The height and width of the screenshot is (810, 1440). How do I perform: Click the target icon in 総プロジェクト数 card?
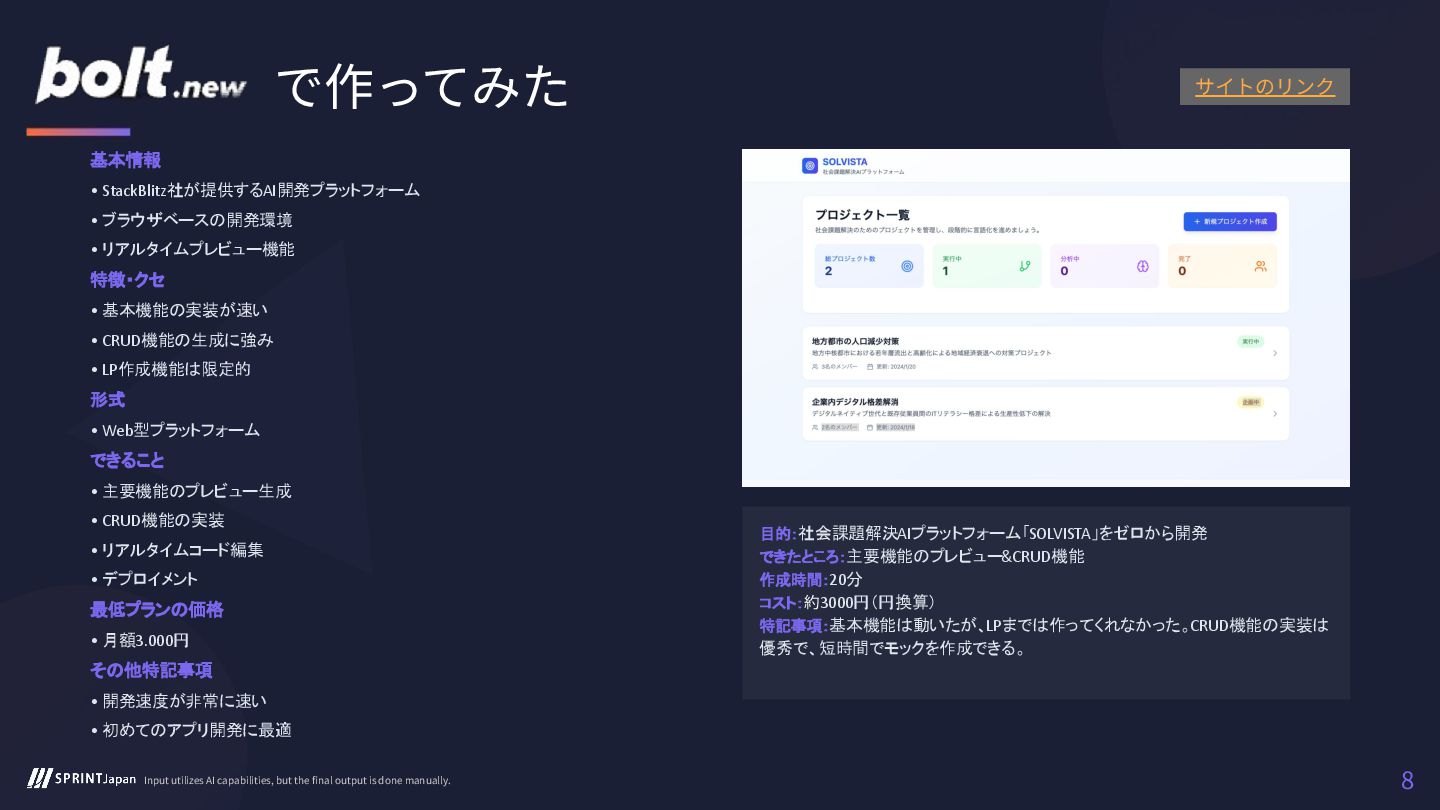907,266
